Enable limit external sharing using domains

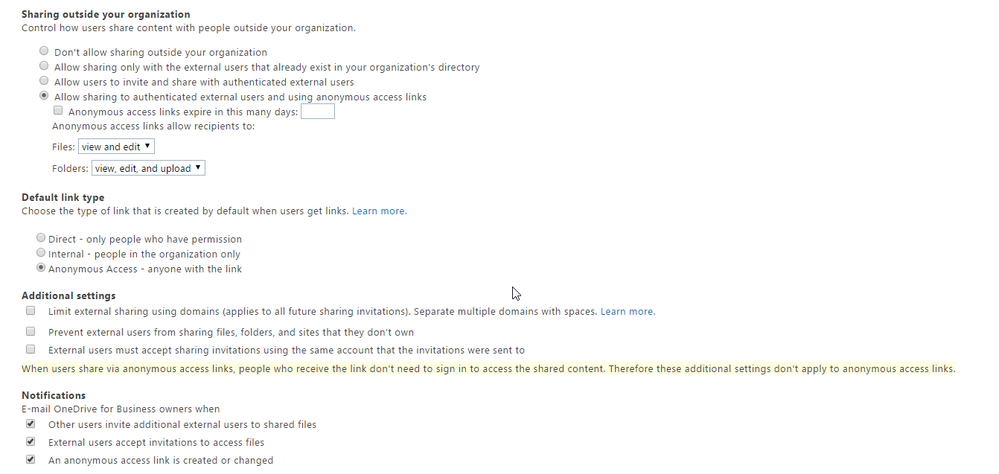(30, 311)
